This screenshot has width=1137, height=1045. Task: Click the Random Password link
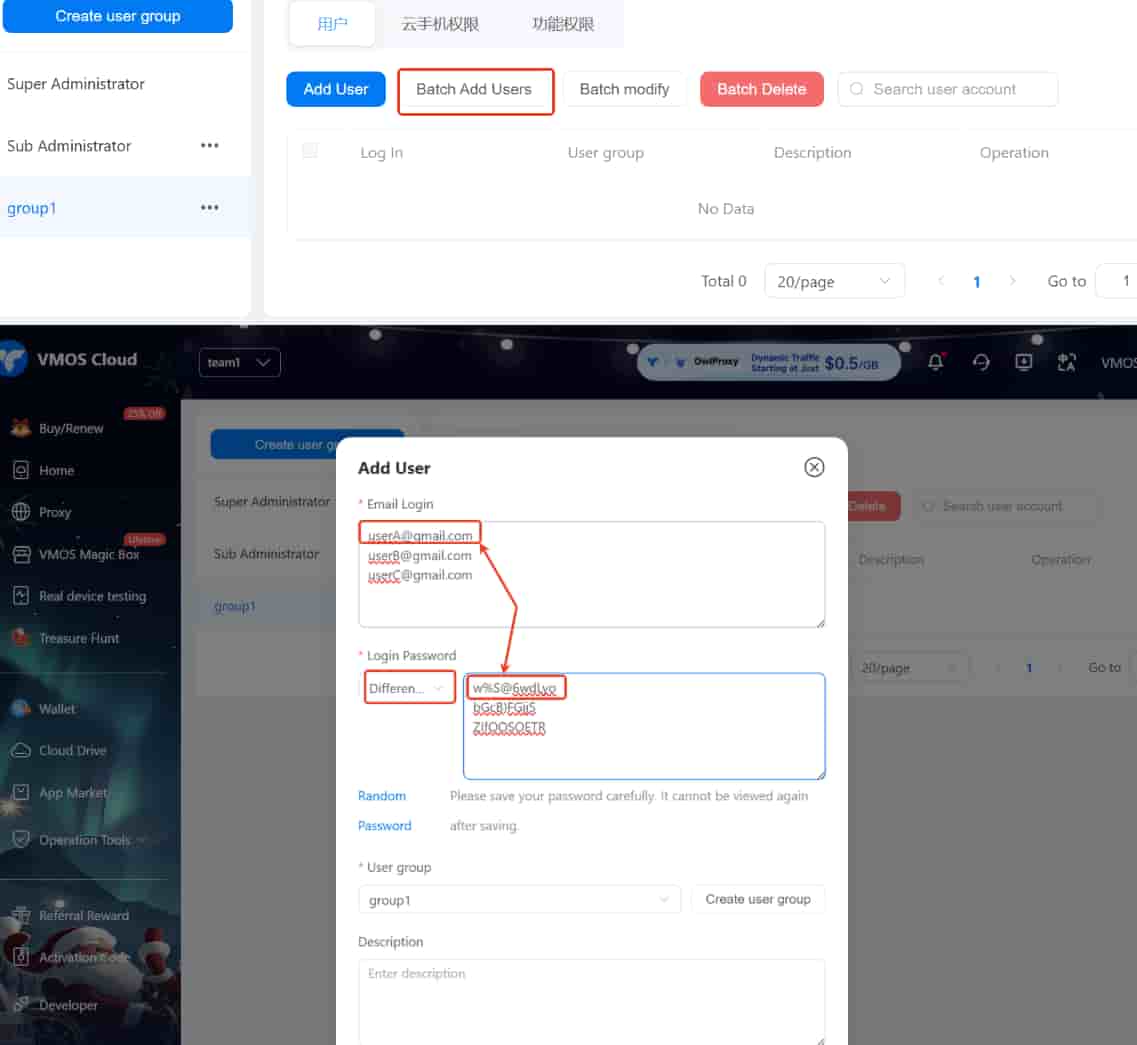pyautogui.click(x=384, y=810)
